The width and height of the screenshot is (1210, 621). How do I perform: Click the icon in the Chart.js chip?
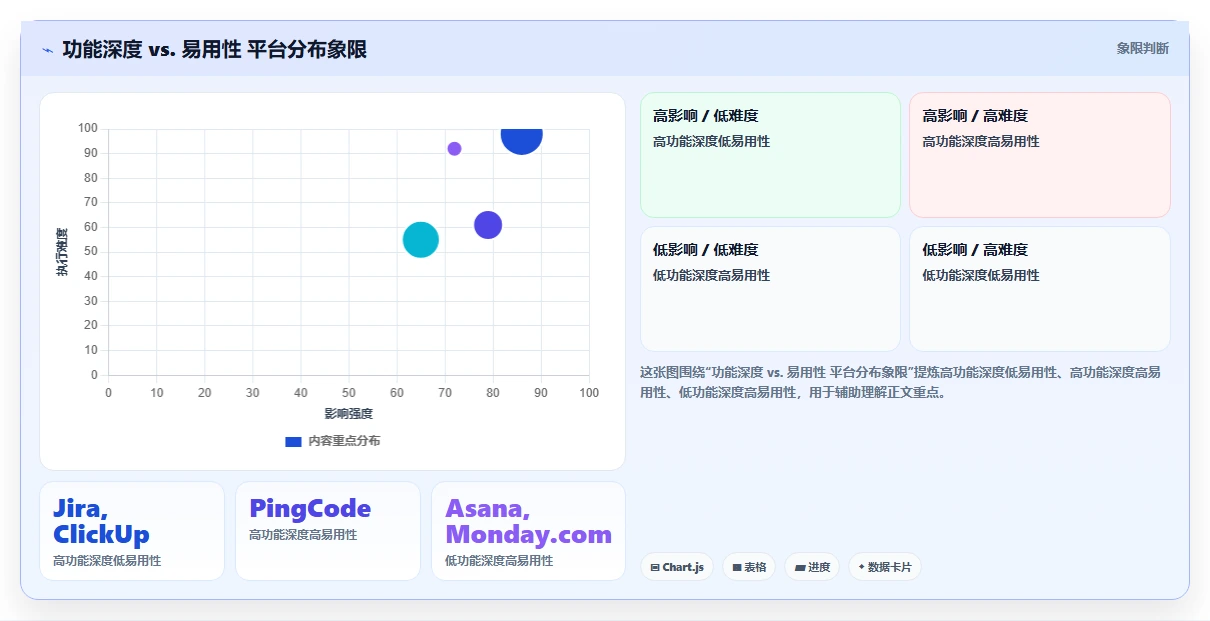[655, 567]
